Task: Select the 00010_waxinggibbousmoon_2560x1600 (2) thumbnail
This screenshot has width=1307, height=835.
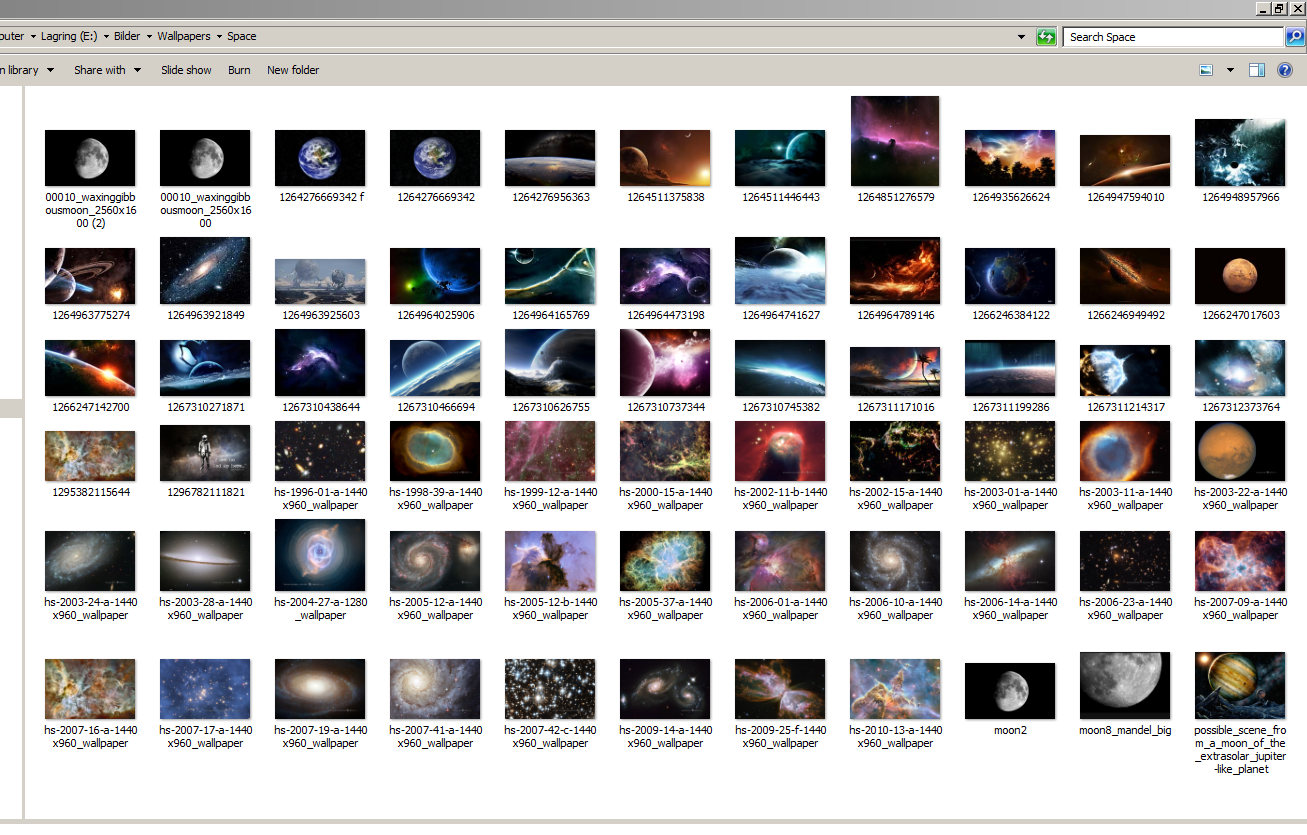Action: point(90,158)
